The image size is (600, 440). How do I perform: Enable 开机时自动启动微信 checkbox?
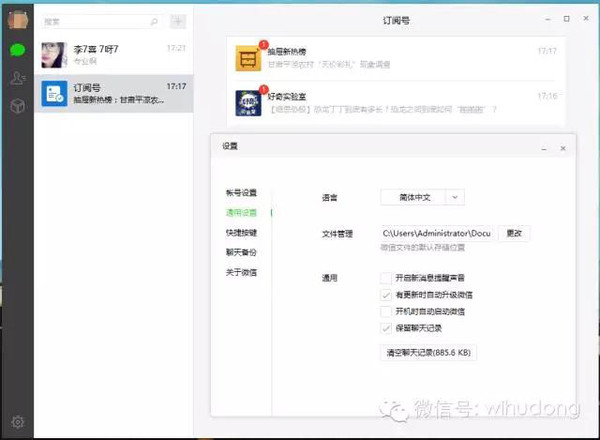386,311
